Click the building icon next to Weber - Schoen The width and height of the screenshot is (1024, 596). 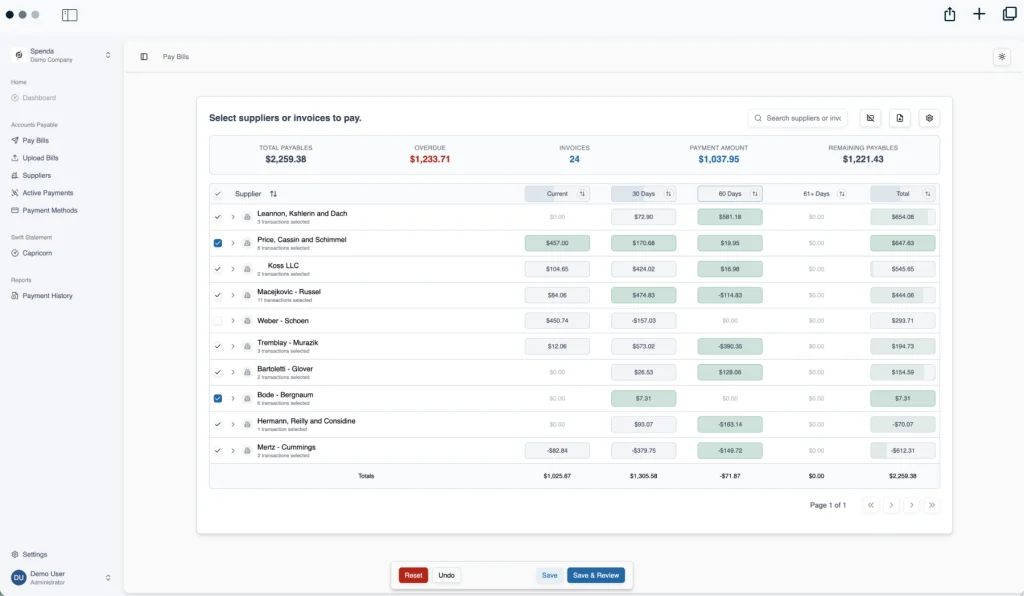247,321
